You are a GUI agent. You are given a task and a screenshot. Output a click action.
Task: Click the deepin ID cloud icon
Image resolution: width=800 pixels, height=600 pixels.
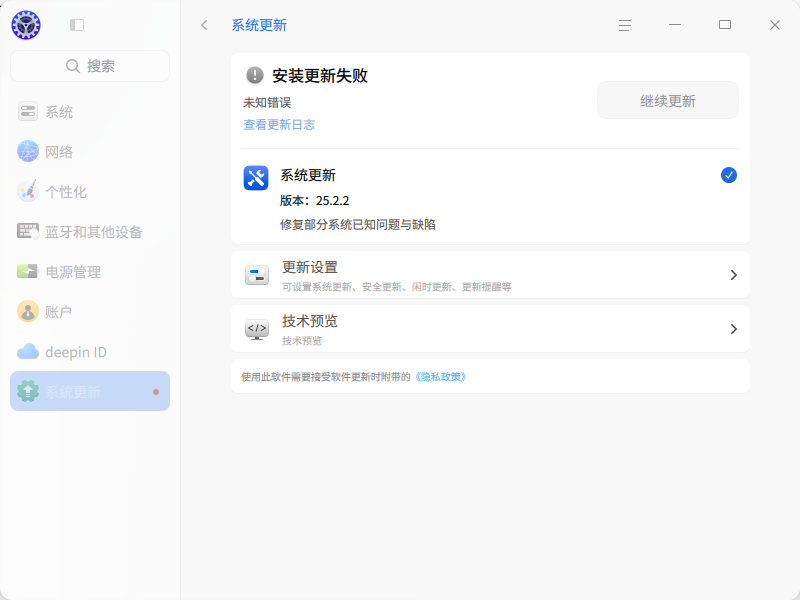28,352
